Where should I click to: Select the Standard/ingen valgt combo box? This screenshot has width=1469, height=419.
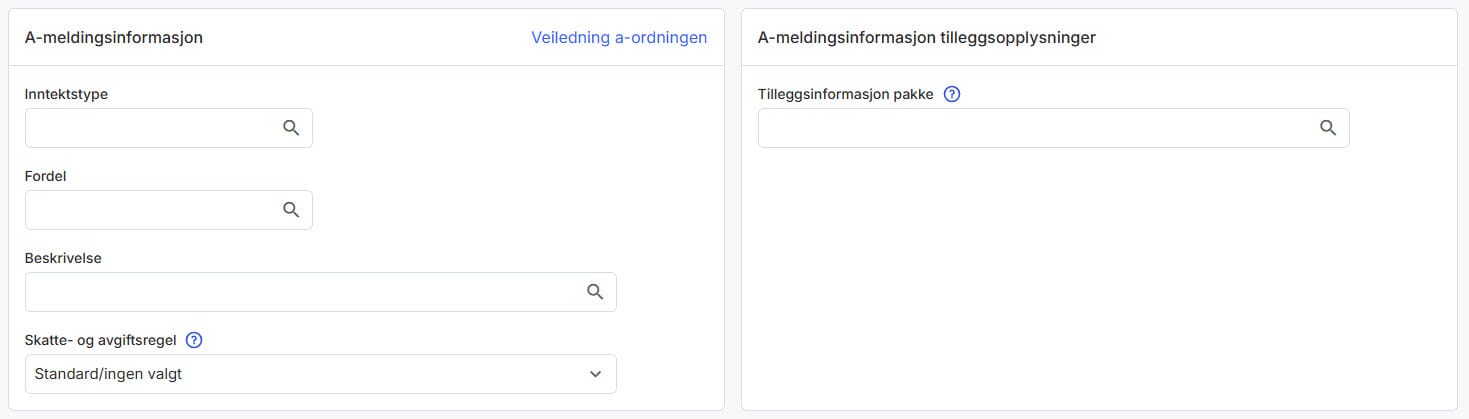[x=300, y=374]
